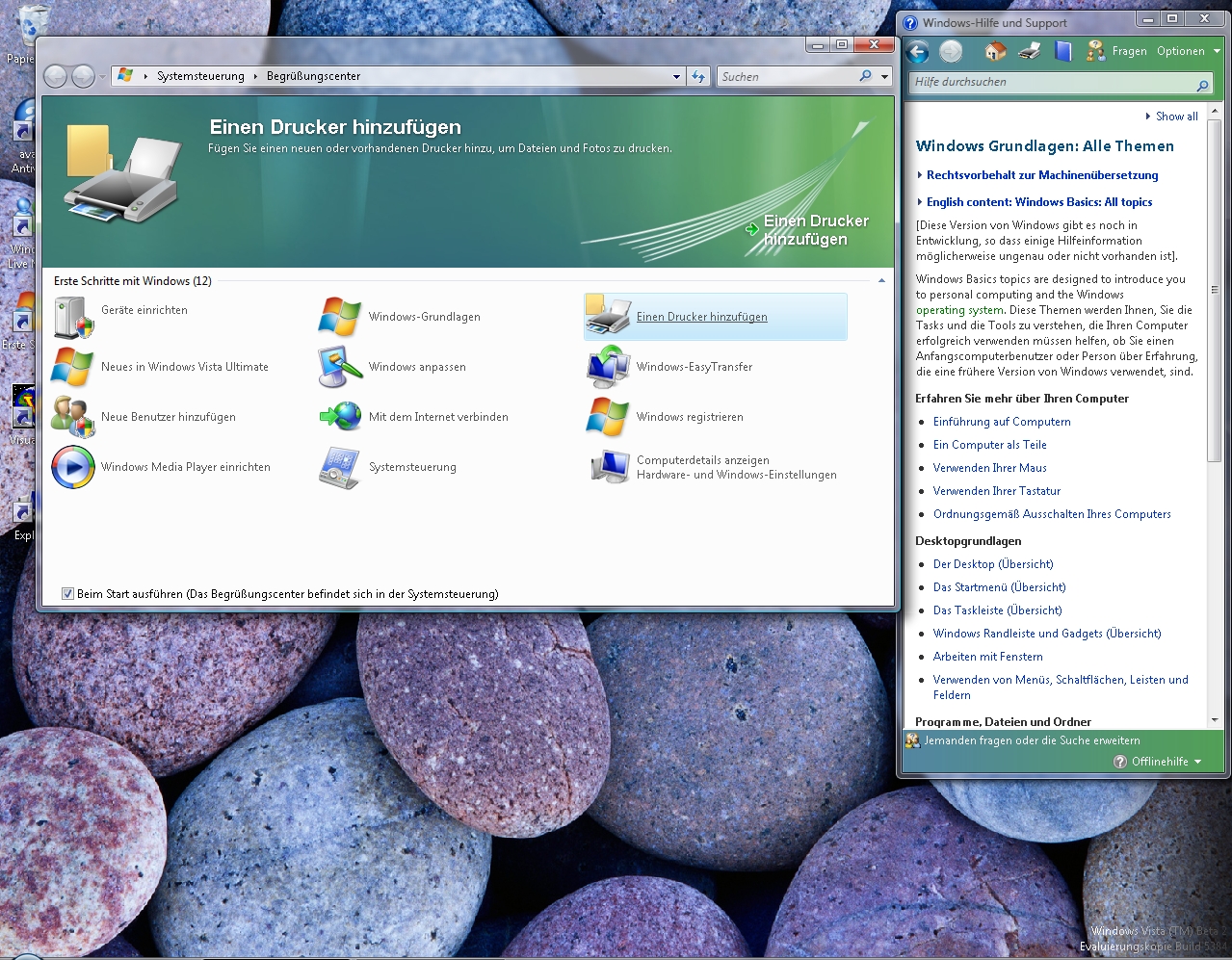Click Windows Media Player einrichten icon
The image size is (1232, 960).
click(x=73, y=467)
